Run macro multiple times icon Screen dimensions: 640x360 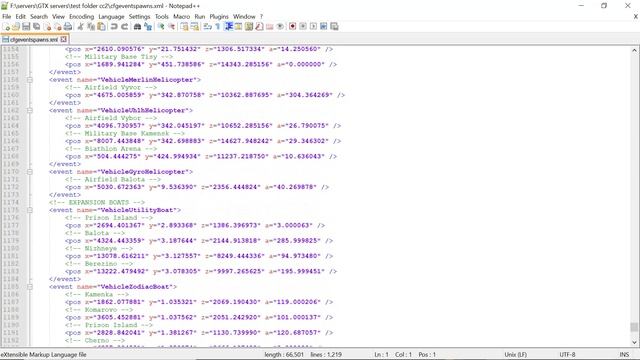point(324,27)
